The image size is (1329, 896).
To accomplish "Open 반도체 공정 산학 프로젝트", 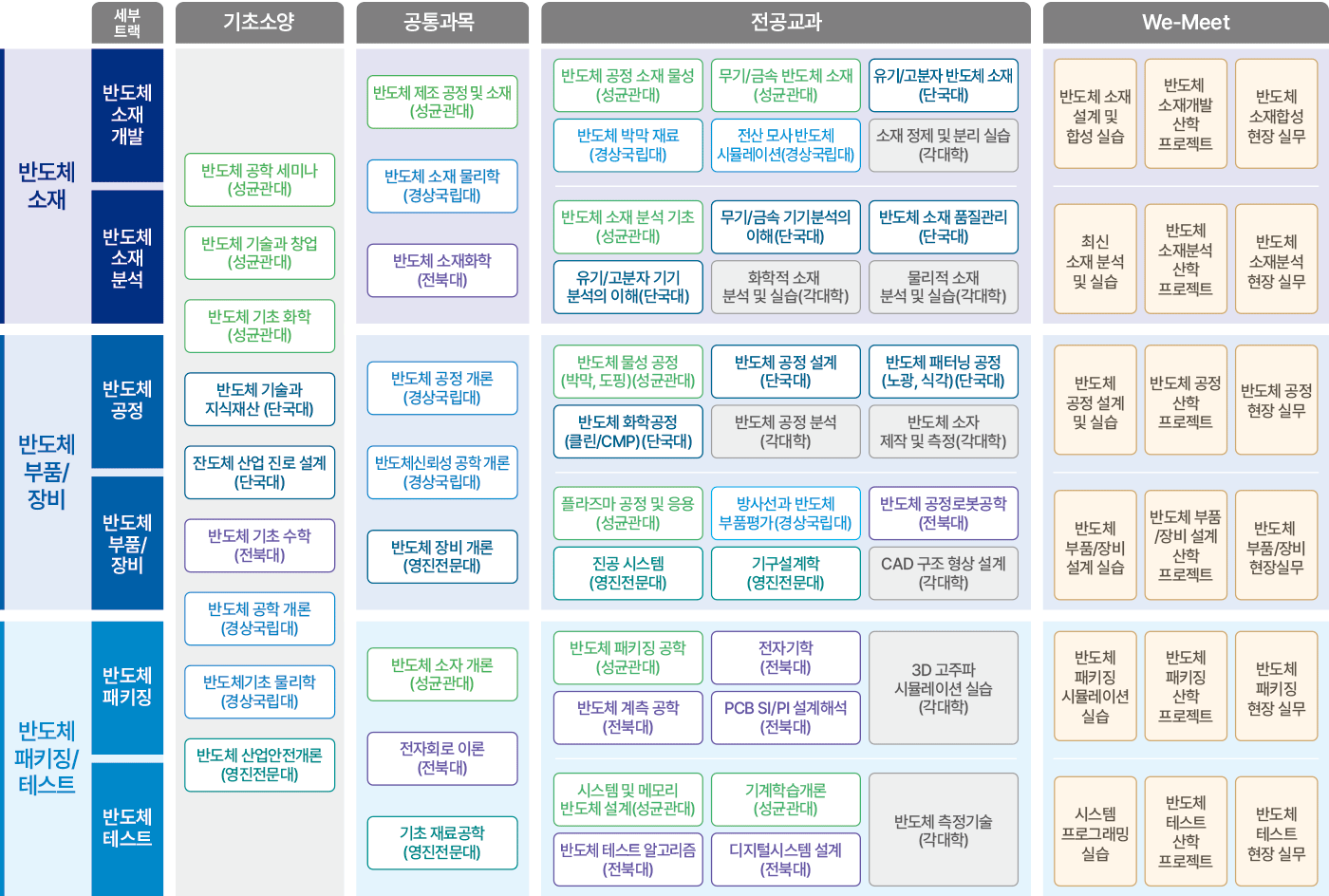I will pos(1186,401).
